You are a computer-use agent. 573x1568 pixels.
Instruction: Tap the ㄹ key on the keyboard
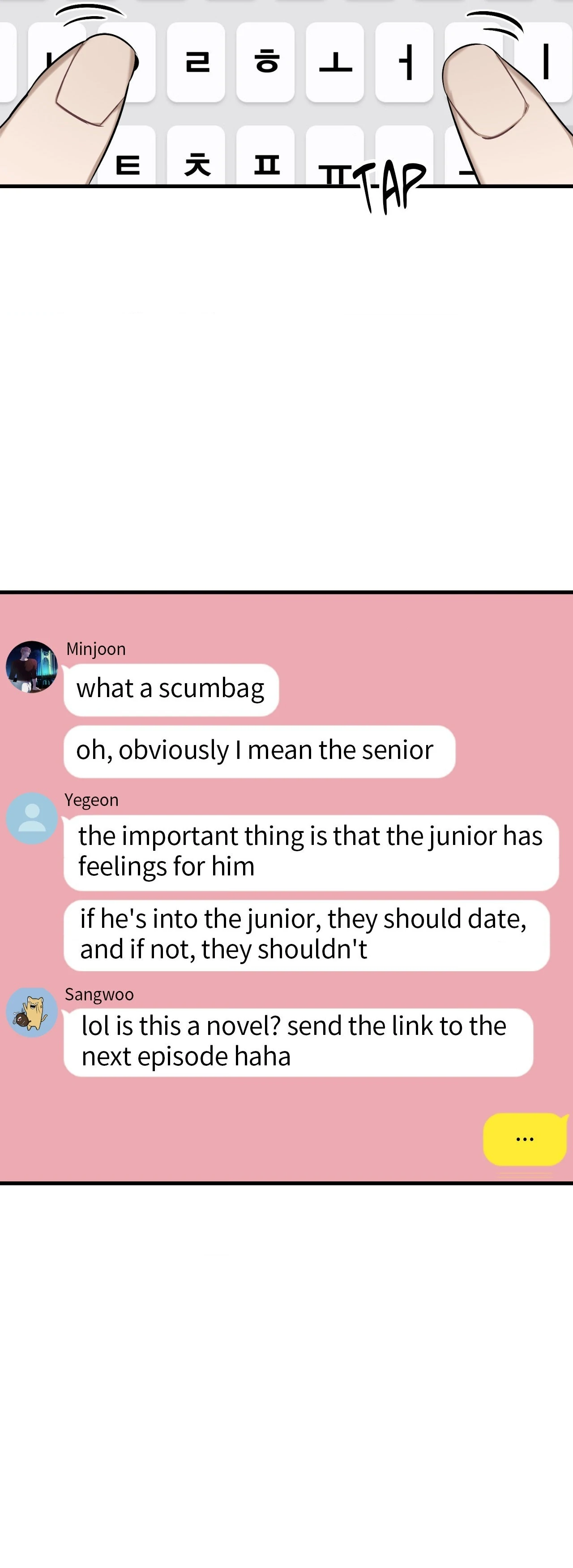(196, 62)
